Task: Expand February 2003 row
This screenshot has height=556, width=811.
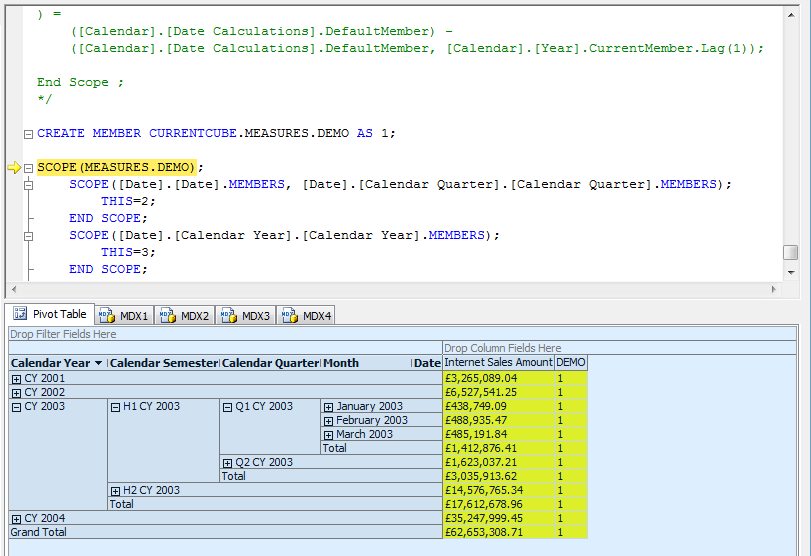Action: pyautogui.click(x=328, y=421)
